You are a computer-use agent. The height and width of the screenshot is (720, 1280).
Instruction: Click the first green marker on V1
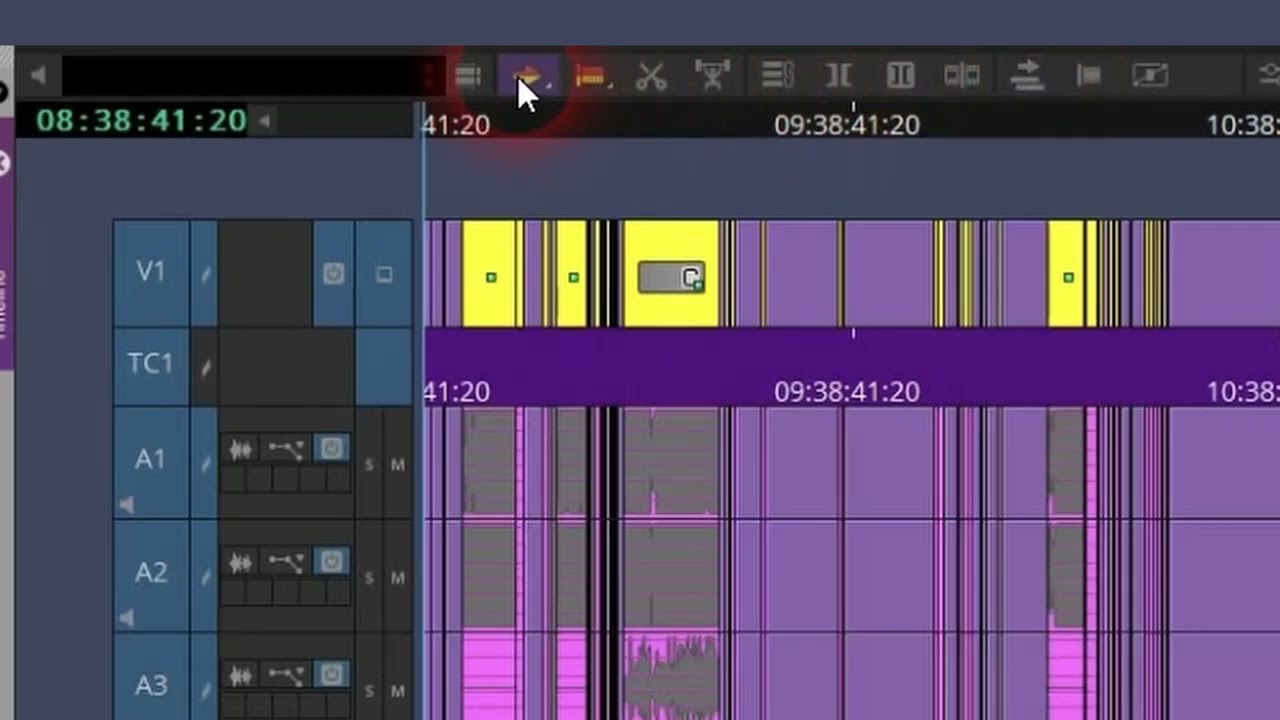(491, 277)
